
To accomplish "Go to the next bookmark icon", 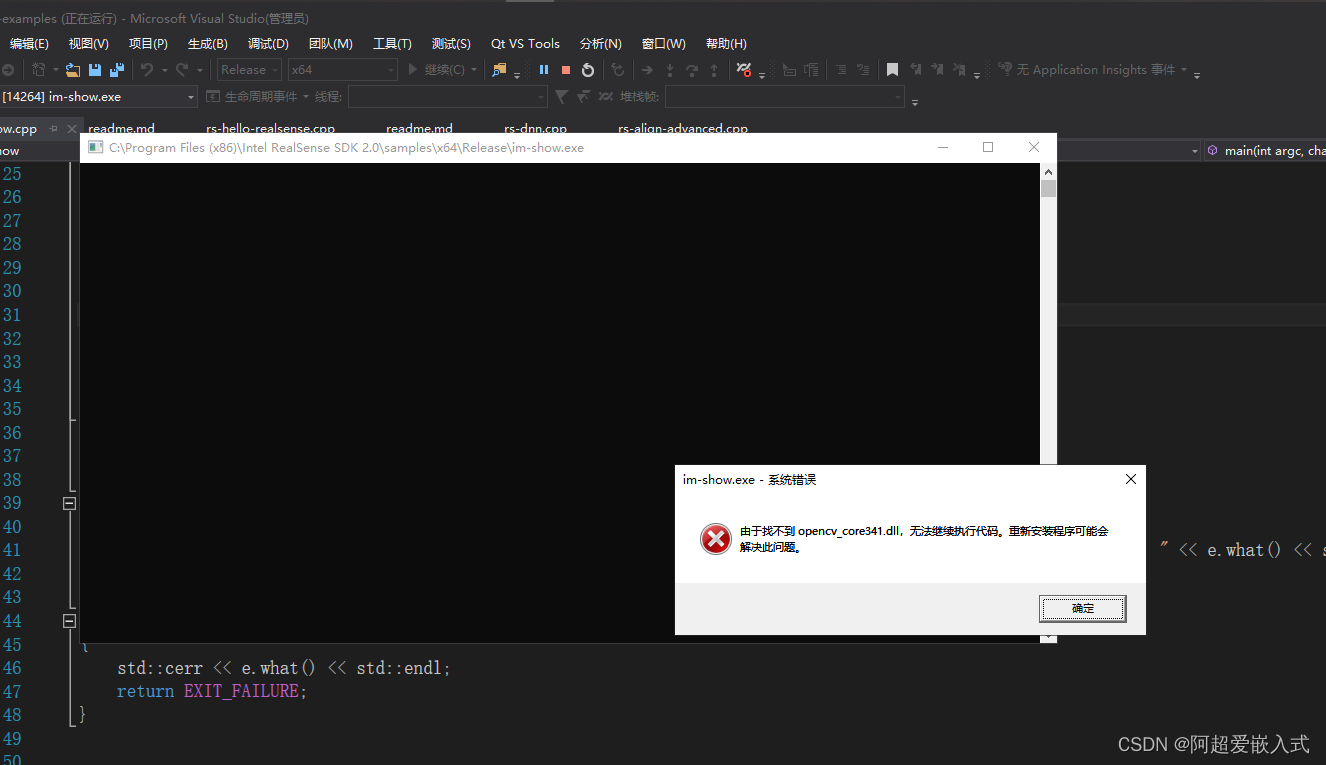I will [x=937, y=70].
